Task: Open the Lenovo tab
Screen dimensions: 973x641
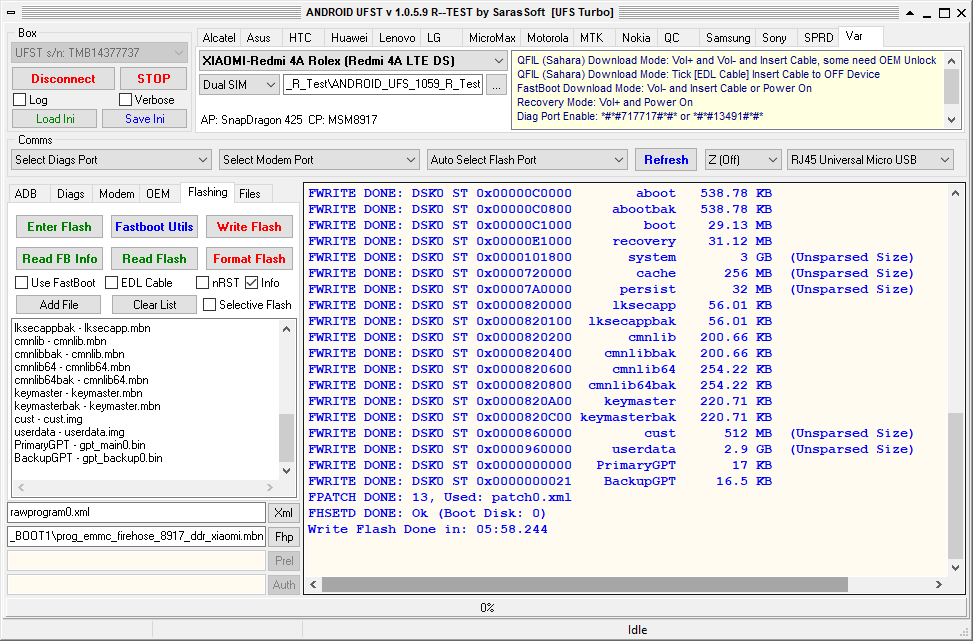Action: [x=397, y=38]
